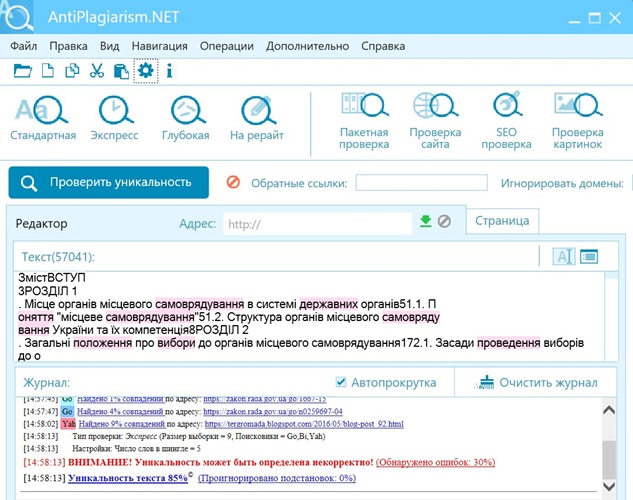
Task: Click Настройки: Число слов в шингле line
Action: [x=136, y=448]
